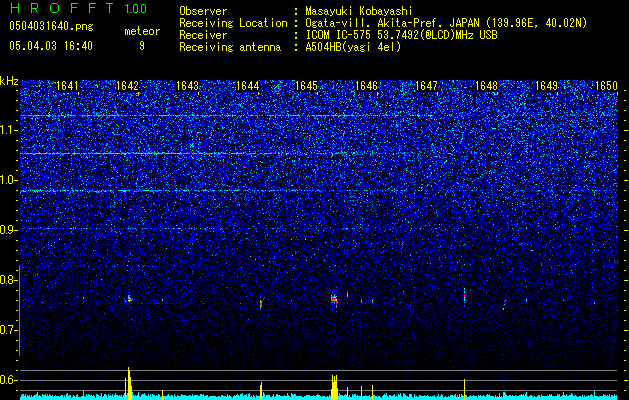Viewport: 629px width, 400px height.
Task: Click the 1642 time axis label
Action: 127,86
